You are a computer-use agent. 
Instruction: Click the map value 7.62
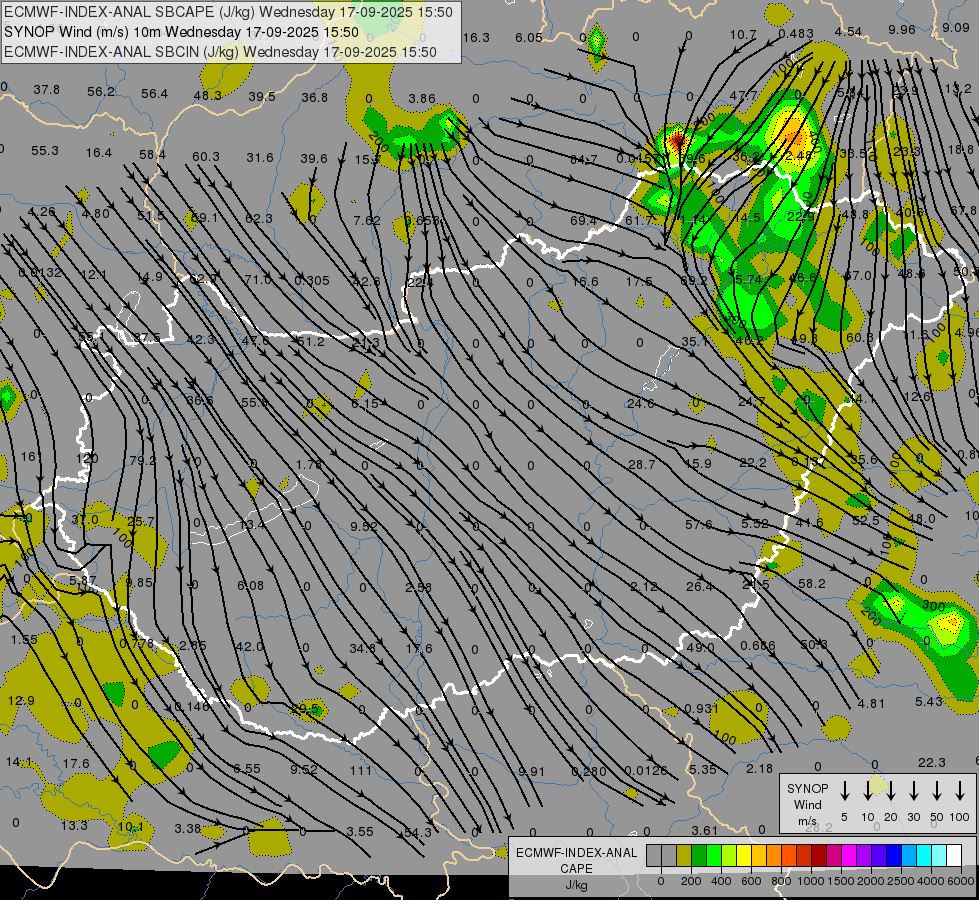pos(367,220)
